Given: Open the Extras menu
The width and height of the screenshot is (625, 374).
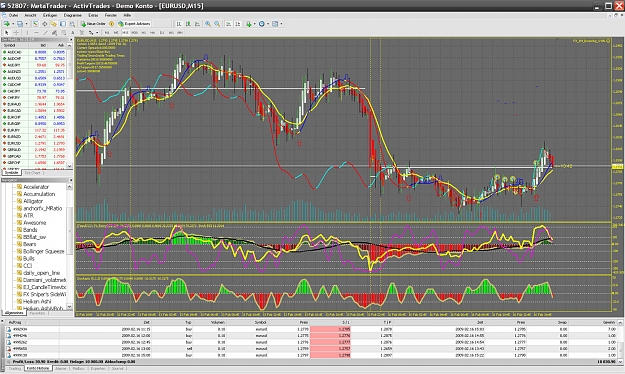Looking at the screenshot, I should coord(93,15).
